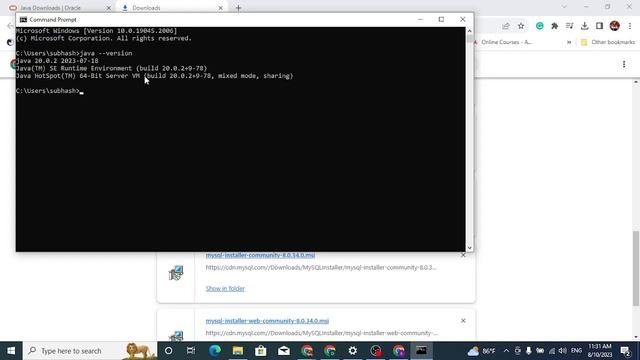This screenshot has height=360, width=640.
Task: Close the Command Prompt window
Action: pos(462,19)
